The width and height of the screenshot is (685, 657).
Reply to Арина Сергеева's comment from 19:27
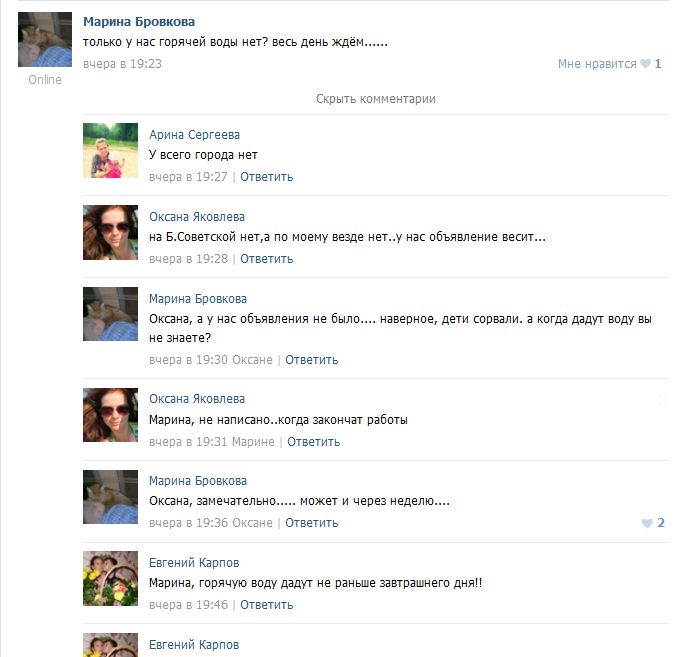(266, 177)
